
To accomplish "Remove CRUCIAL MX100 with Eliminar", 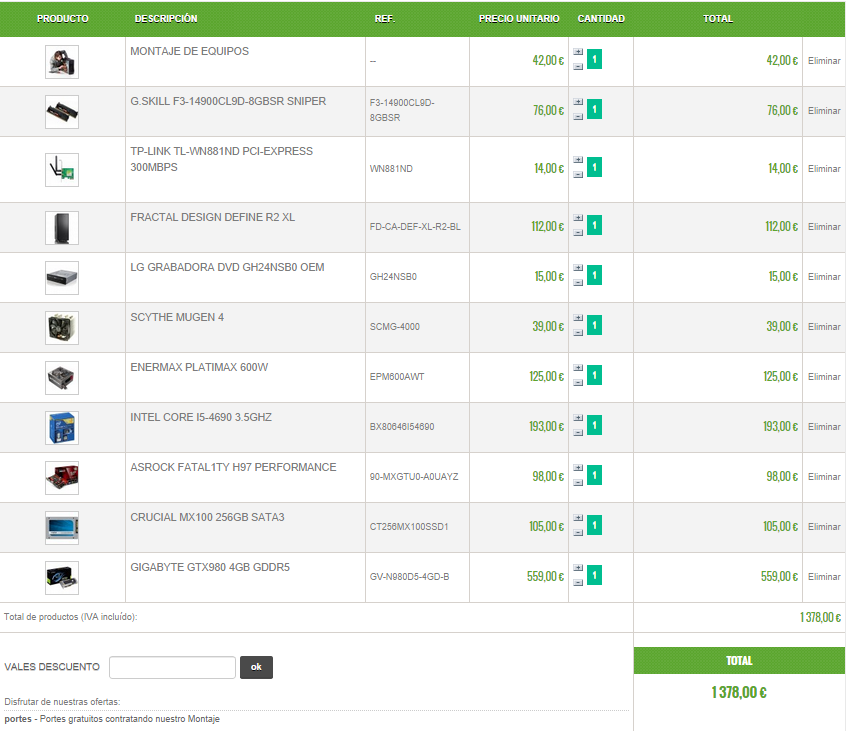I will click(824, 527).
